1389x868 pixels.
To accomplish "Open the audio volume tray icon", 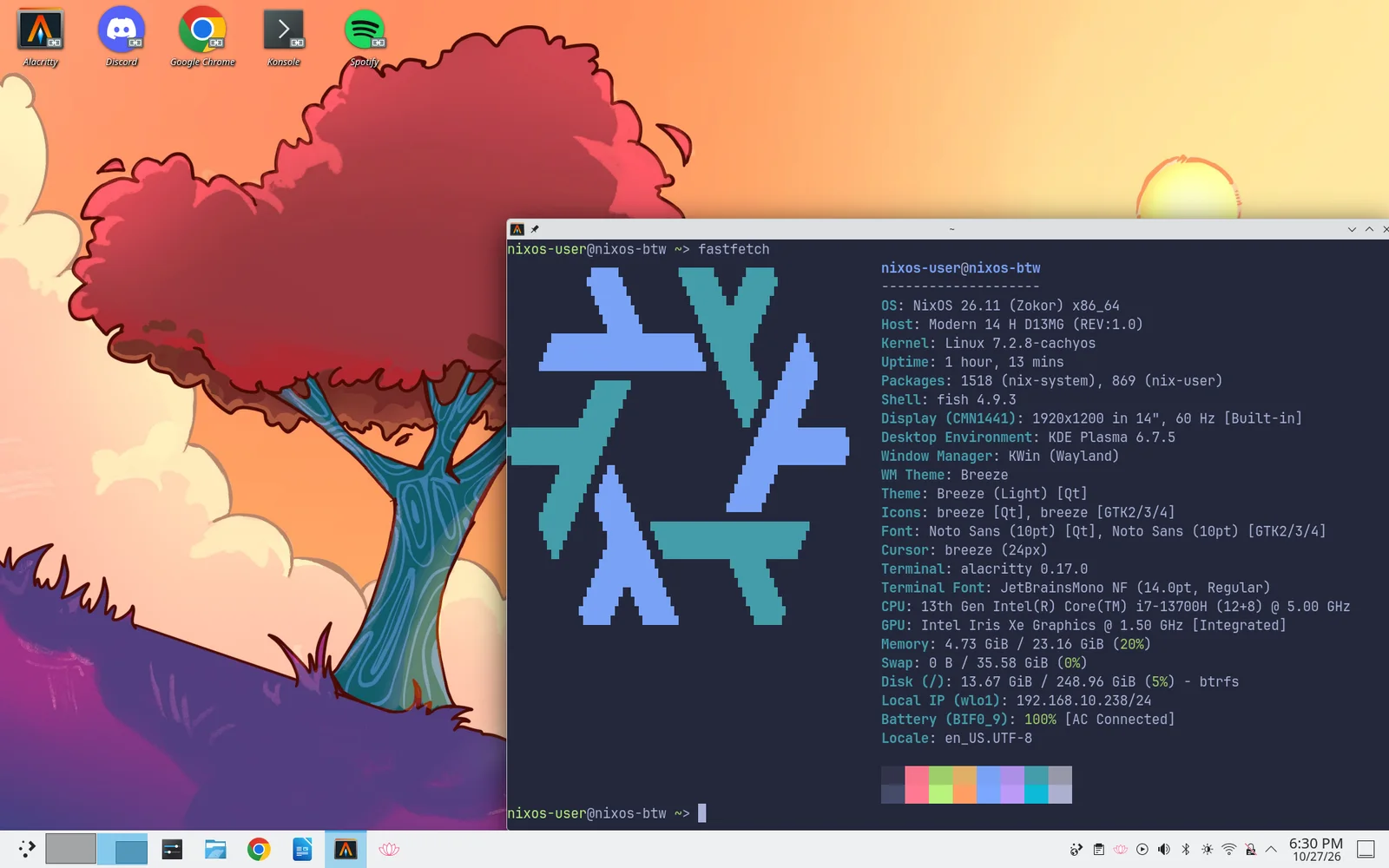I will [x=1163, y=850].
